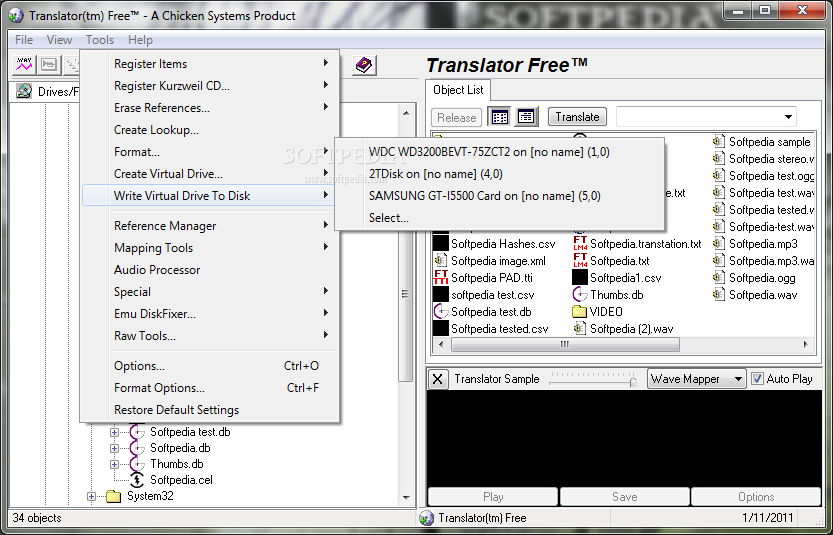Click the Softpedia test.db icon in Object List
Screen dimensions: 833x535
[440, 311]
